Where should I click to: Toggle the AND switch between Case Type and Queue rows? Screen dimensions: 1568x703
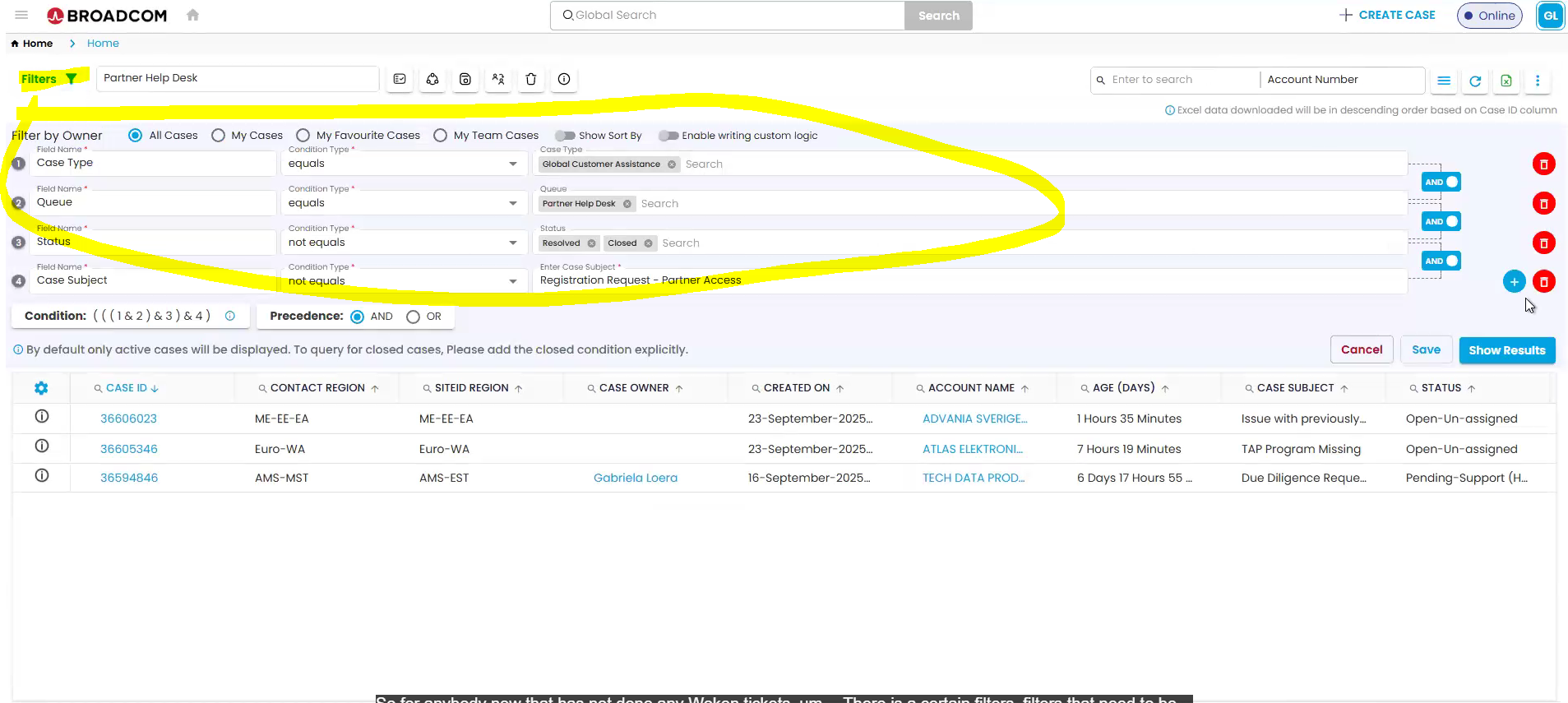click(x=1441, y=183)
